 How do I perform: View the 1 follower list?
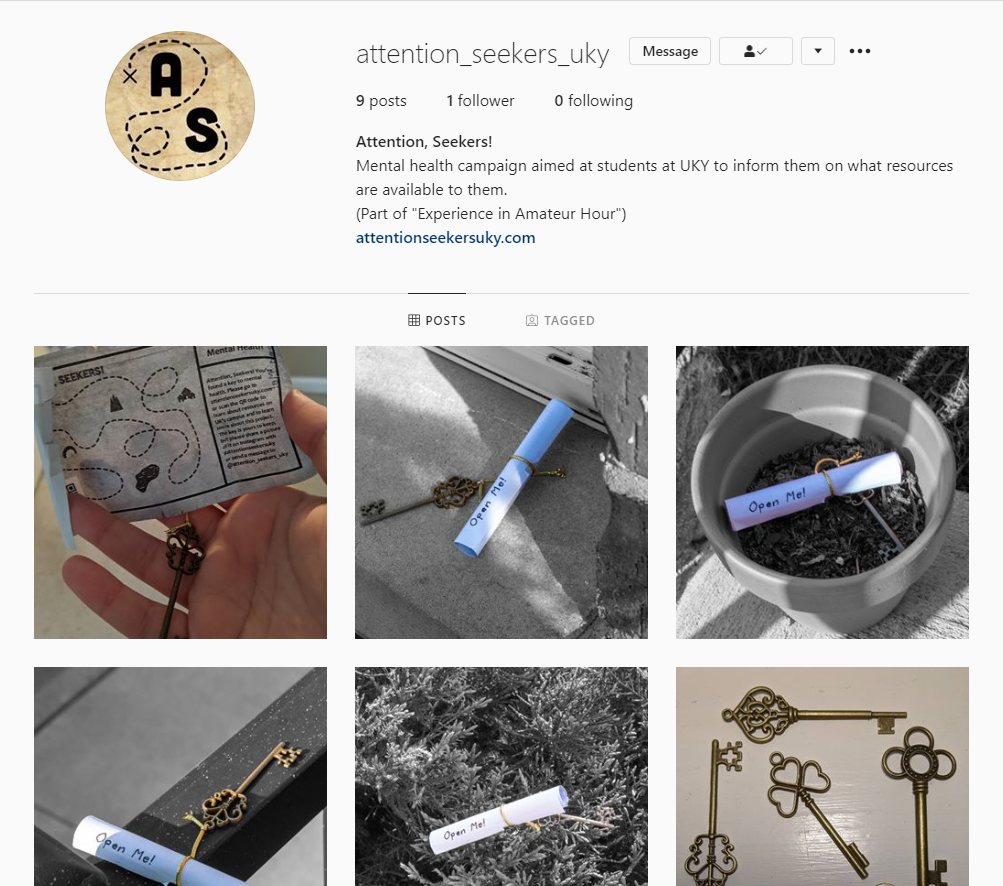click(480, 101)
